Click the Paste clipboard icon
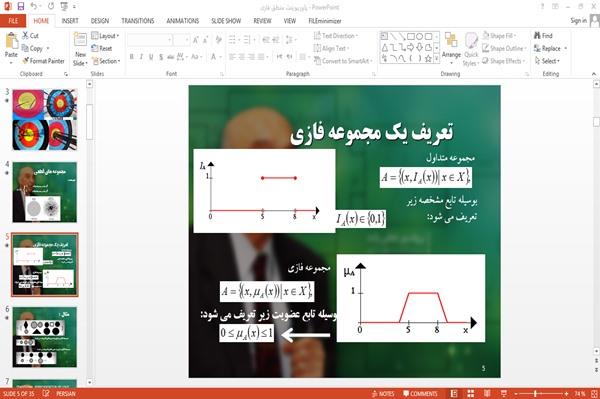 pos(11,41)
